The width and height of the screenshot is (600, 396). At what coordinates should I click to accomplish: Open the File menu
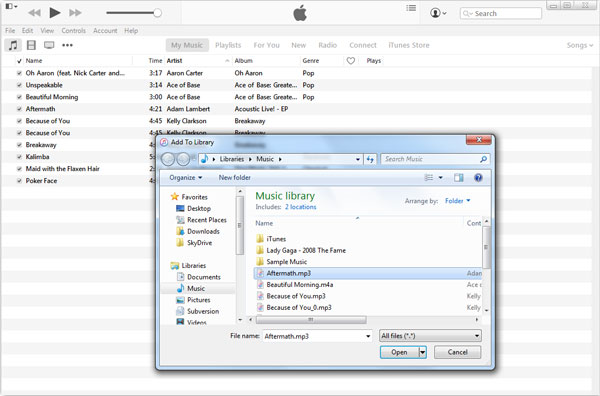click(10, 31)
